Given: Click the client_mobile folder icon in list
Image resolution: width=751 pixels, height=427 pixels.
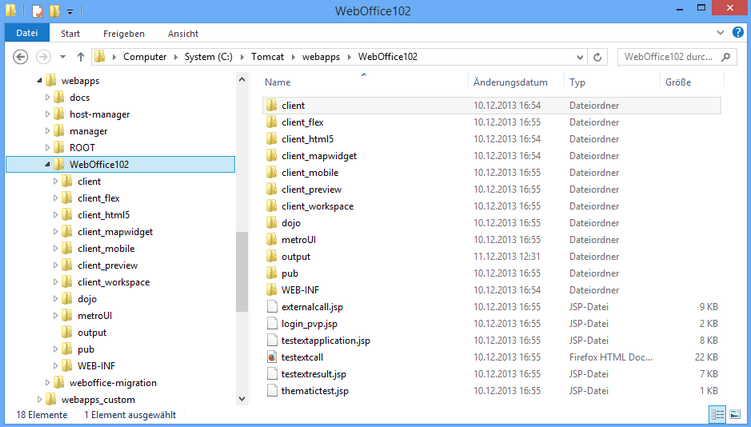Looking at the screenshot, I should [272, 173].
